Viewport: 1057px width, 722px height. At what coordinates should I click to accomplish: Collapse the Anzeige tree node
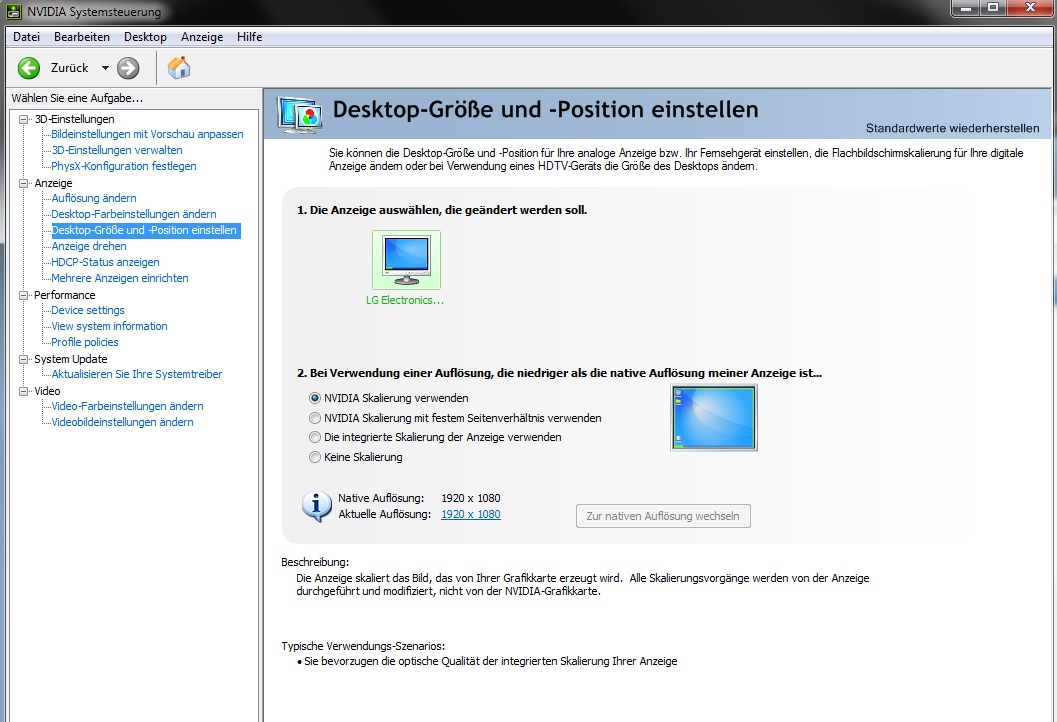(x=24, y=183)
